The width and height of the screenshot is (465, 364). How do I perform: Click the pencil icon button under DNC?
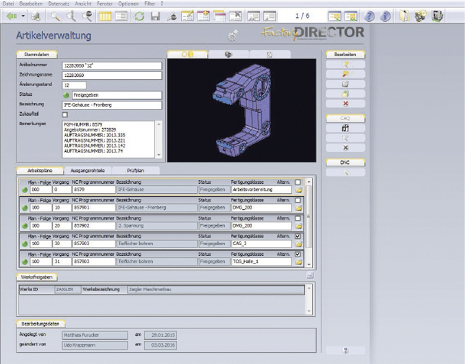click(x=345, y=172)
